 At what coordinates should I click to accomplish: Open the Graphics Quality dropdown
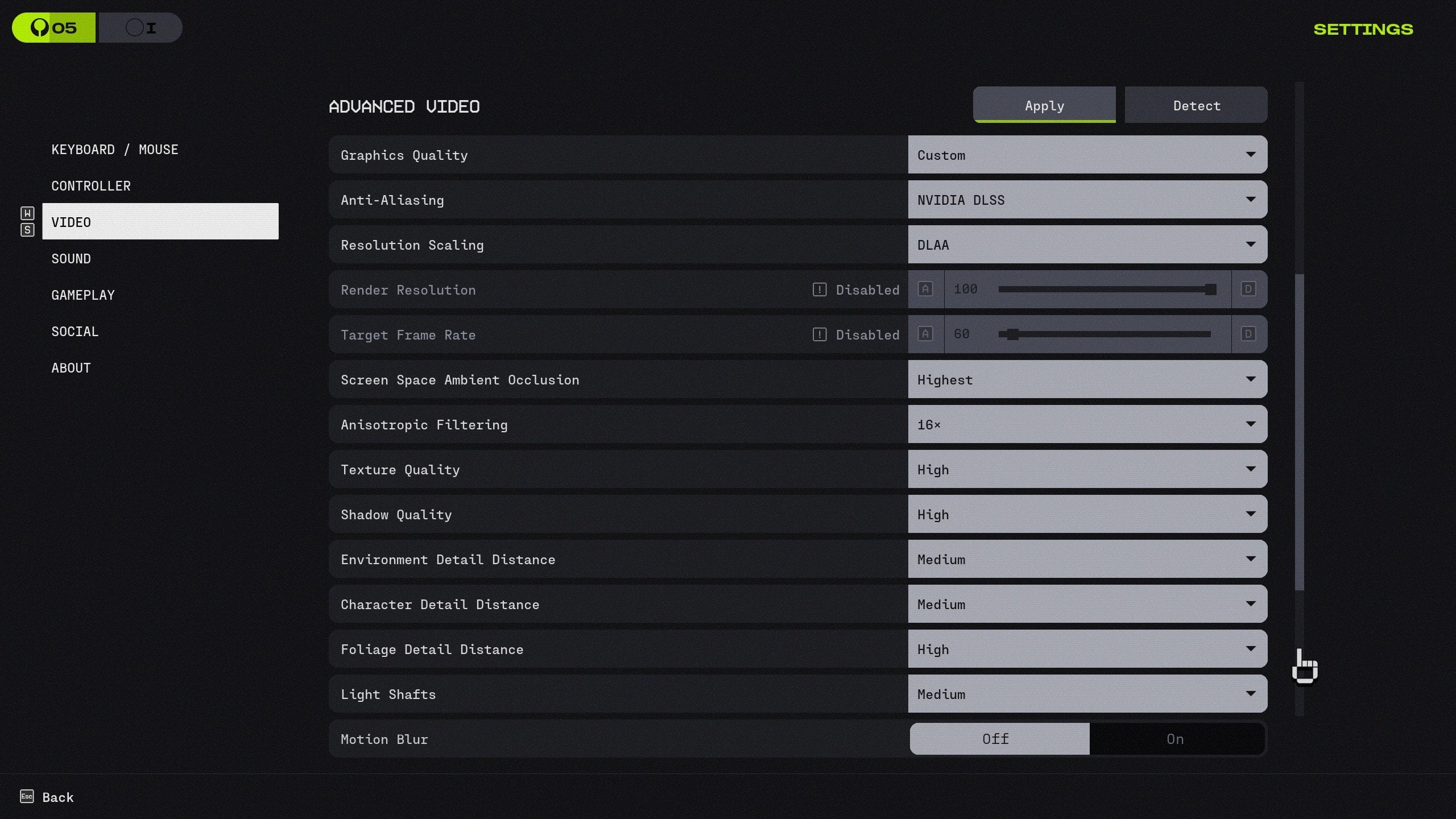[1087, 155]
